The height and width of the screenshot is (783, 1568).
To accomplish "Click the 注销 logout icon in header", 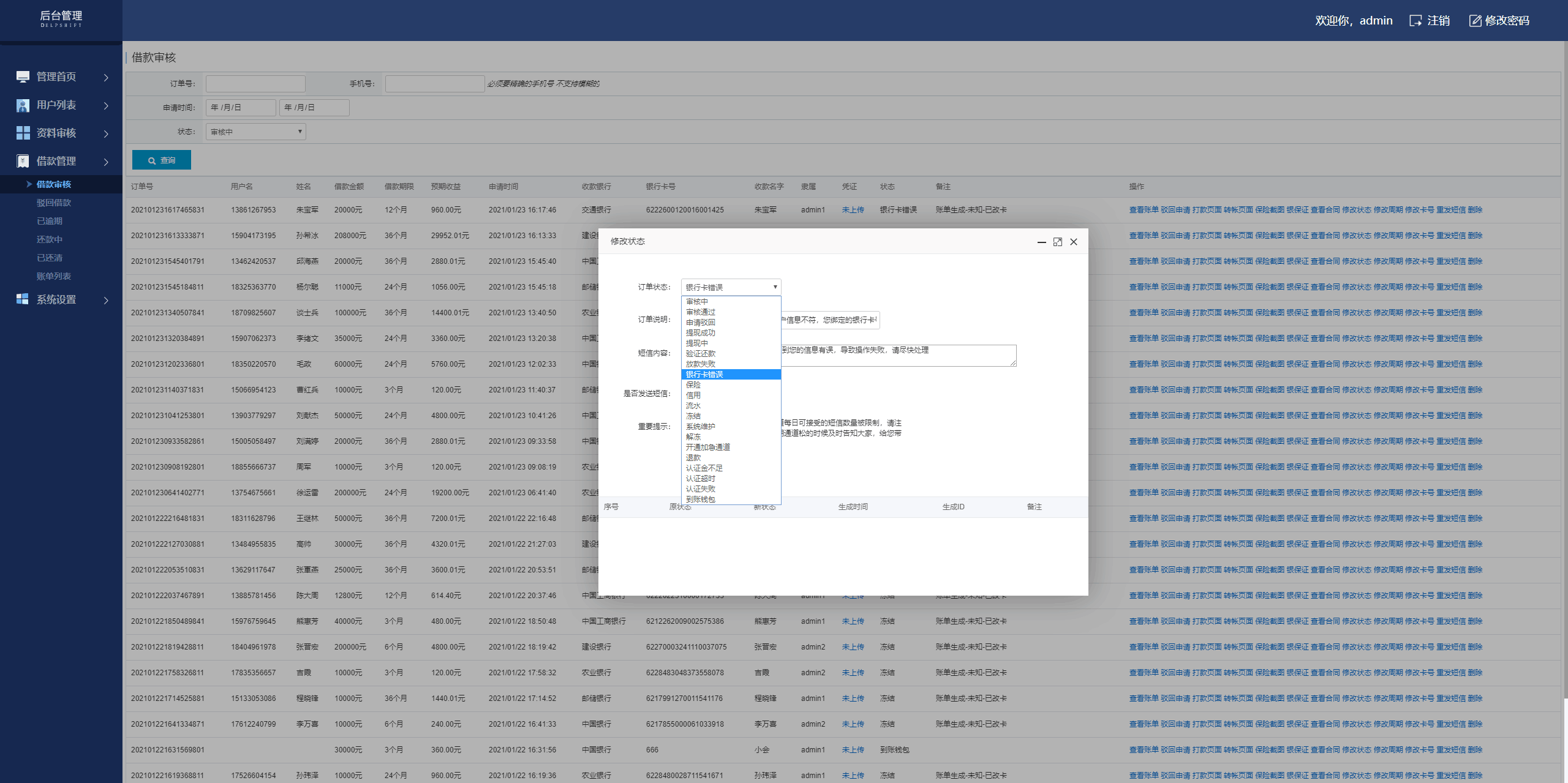I will (1415, 21).
